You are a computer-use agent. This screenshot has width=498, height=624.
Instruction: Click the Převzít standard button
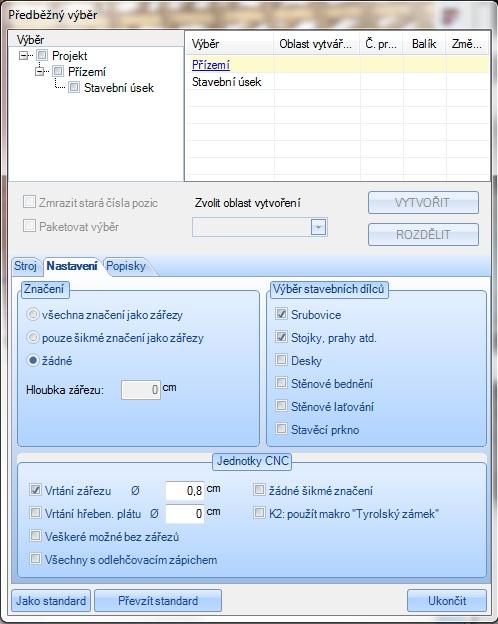158,601
